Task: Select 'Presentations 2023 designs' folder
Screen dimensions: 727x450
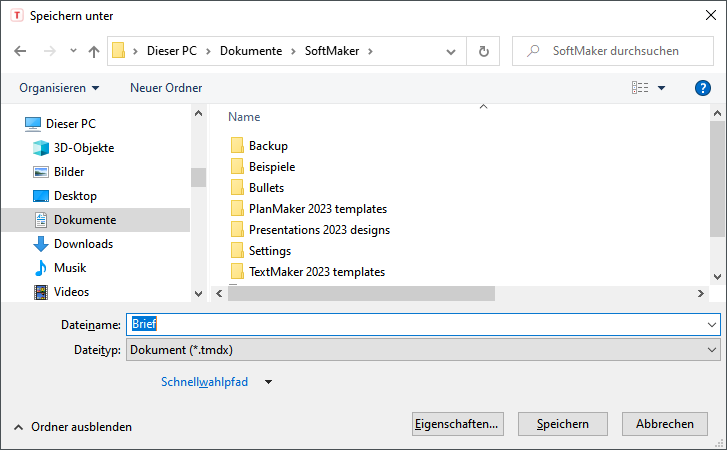Action: pos(319,230)
